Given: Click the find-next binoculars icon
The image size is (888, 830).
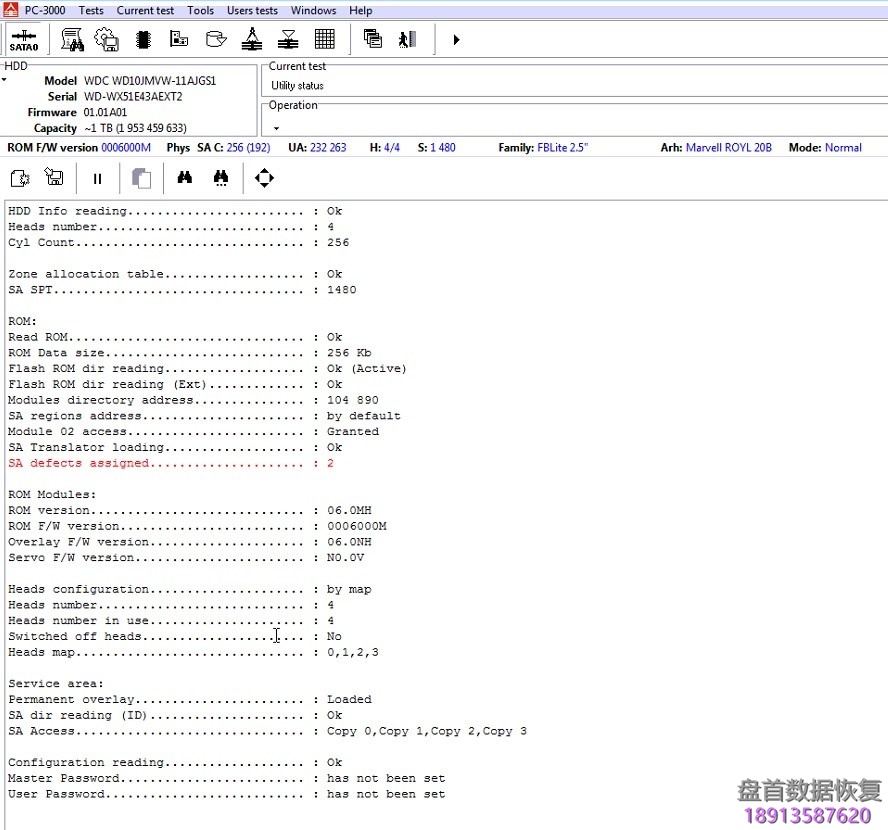Looking at the screenshot, I should [220, 177].
